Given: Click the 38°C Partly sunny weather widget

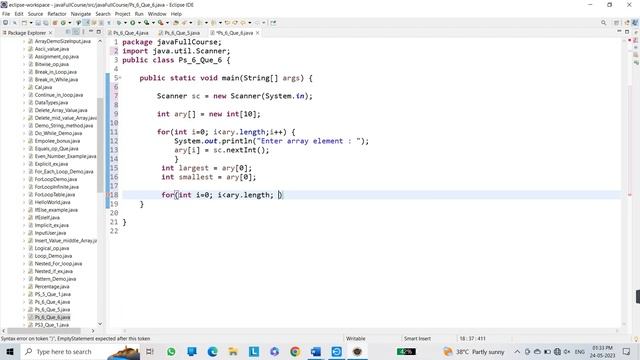Looking at the screenshot, I should pos(474,351).
